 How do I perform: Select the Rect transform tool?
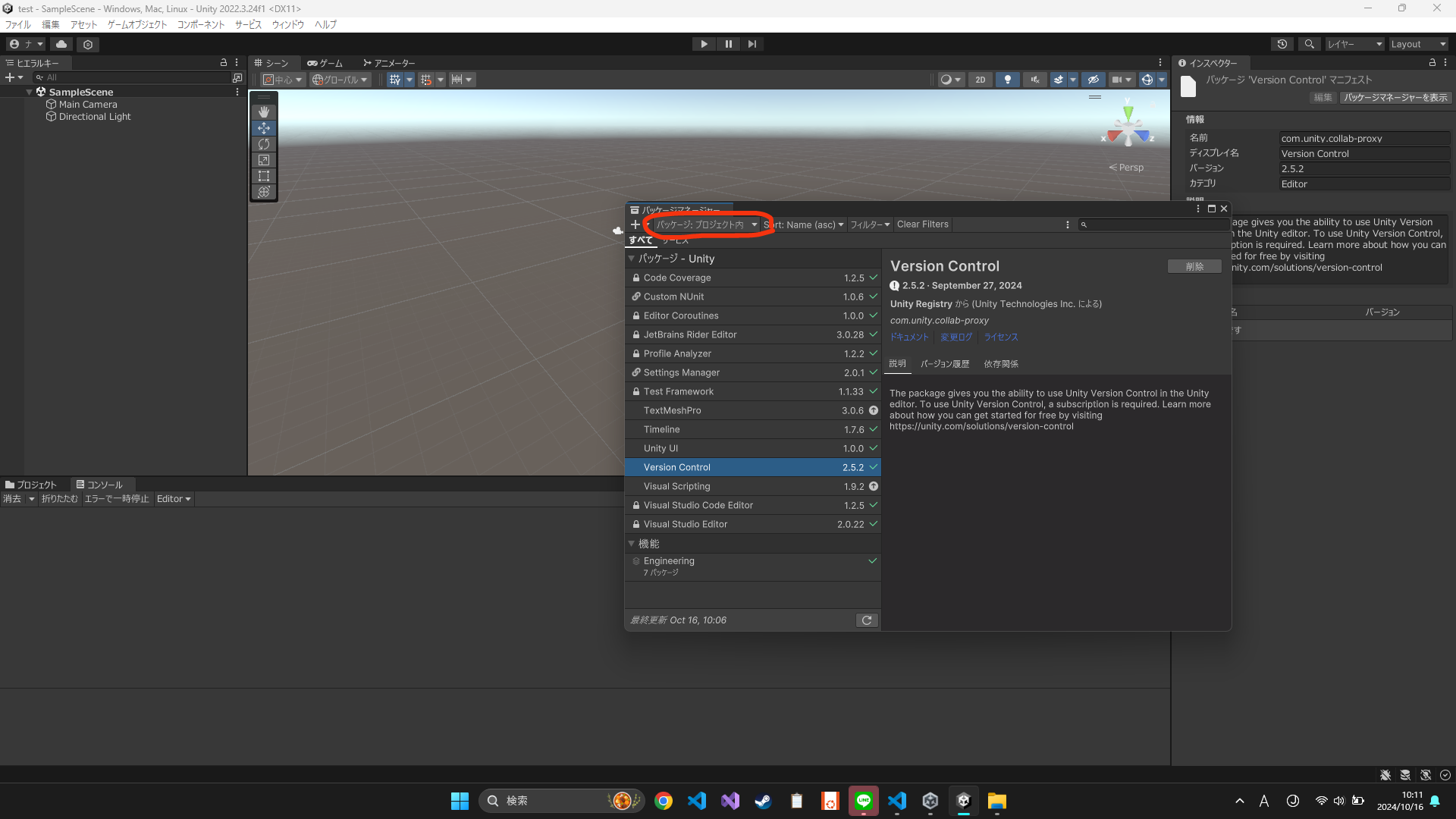[263, 176]
